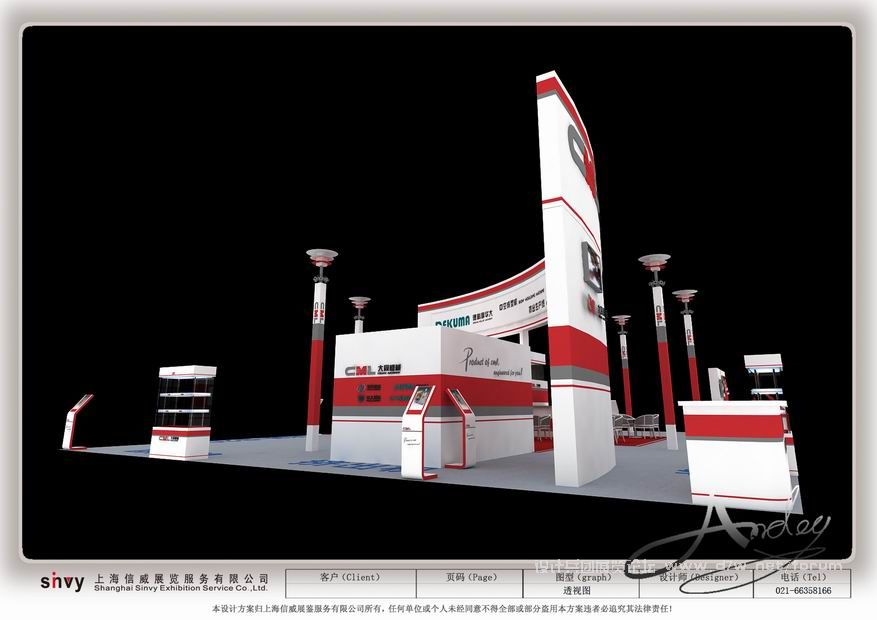Click the empty value cell under 页码 (Page)
Screen dimensions: 877x620
(470, 590)
